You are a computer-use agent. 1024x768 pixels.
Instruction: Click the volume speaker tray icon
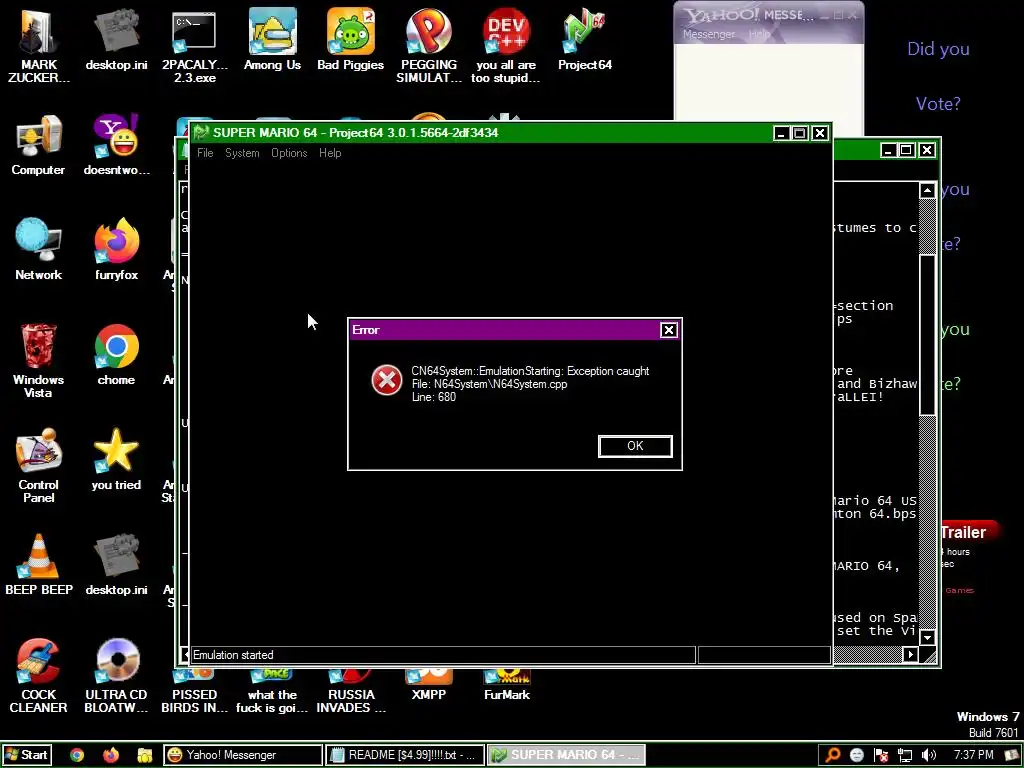(x=928, y=755)
